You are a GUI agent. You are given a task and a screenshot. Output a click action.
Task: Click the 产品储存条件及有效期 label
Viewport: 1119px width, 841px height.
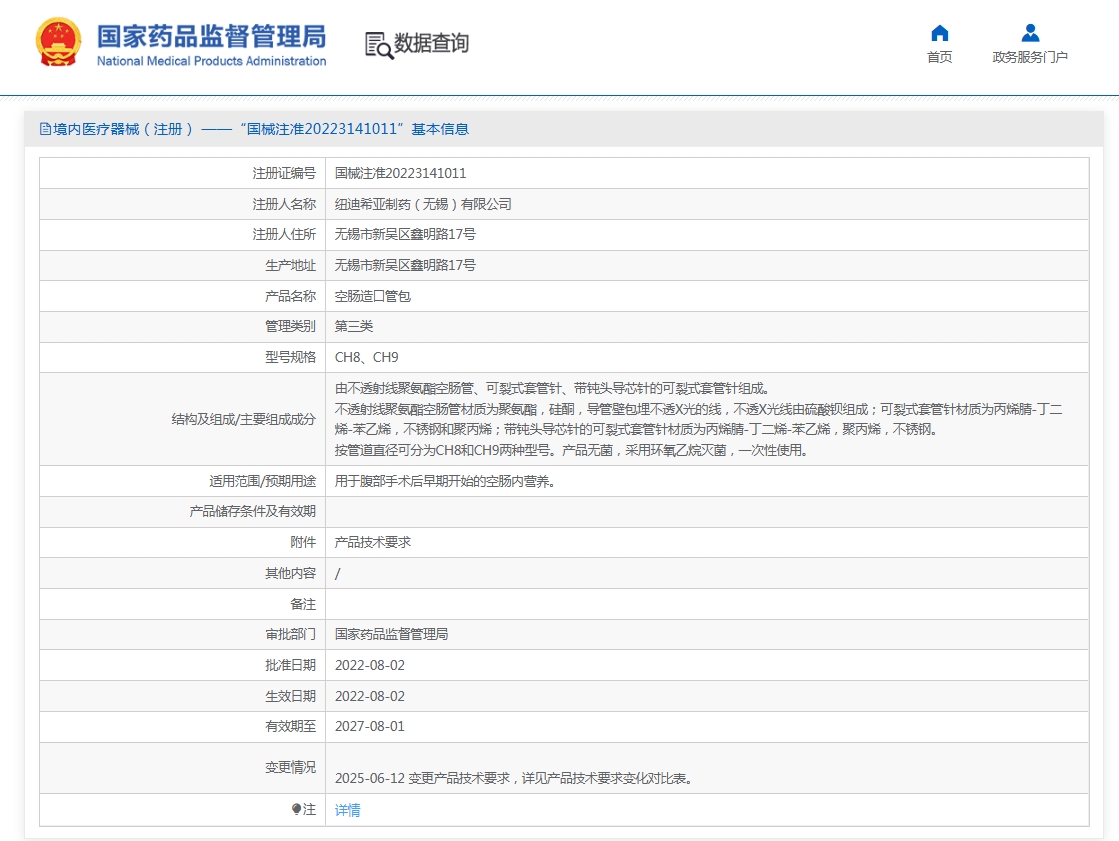(x=253, y=511)
